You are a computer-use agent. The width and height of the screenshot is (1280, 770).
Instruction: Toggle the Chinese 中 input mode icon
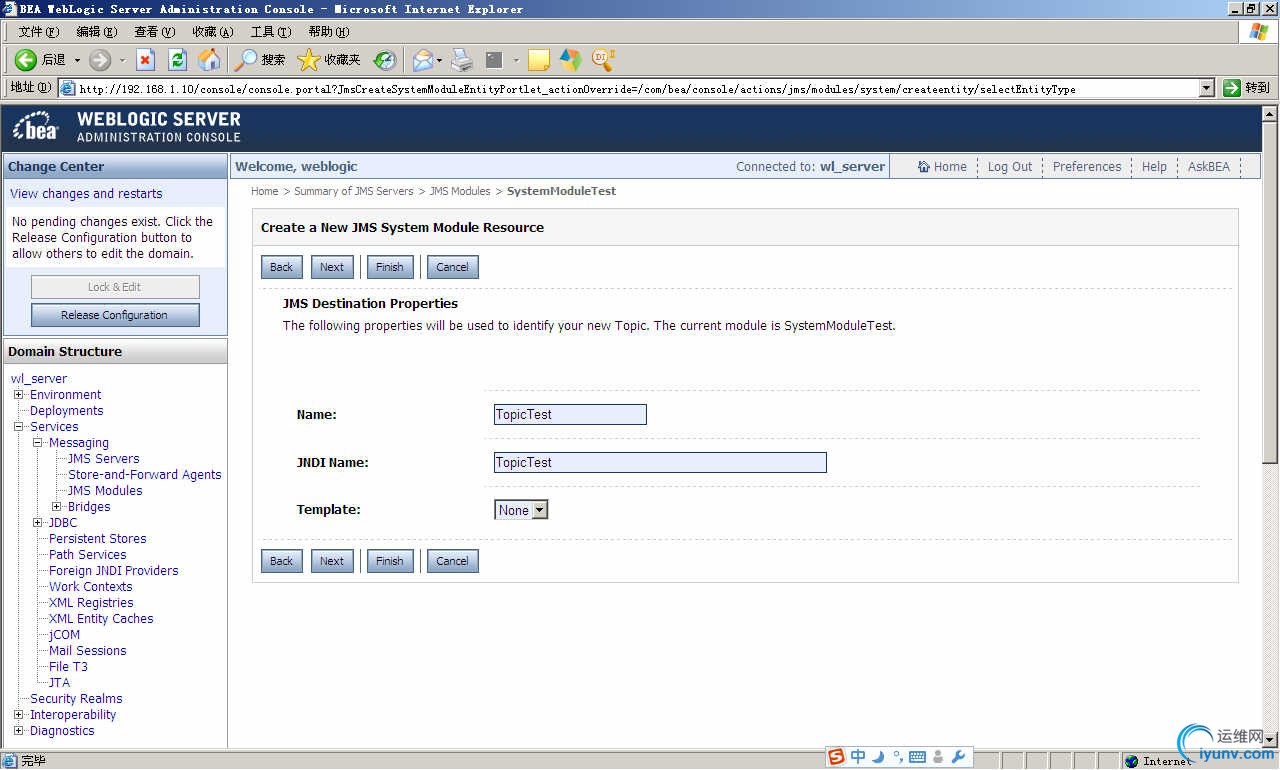pyautogui.click(x=858, y=757)
